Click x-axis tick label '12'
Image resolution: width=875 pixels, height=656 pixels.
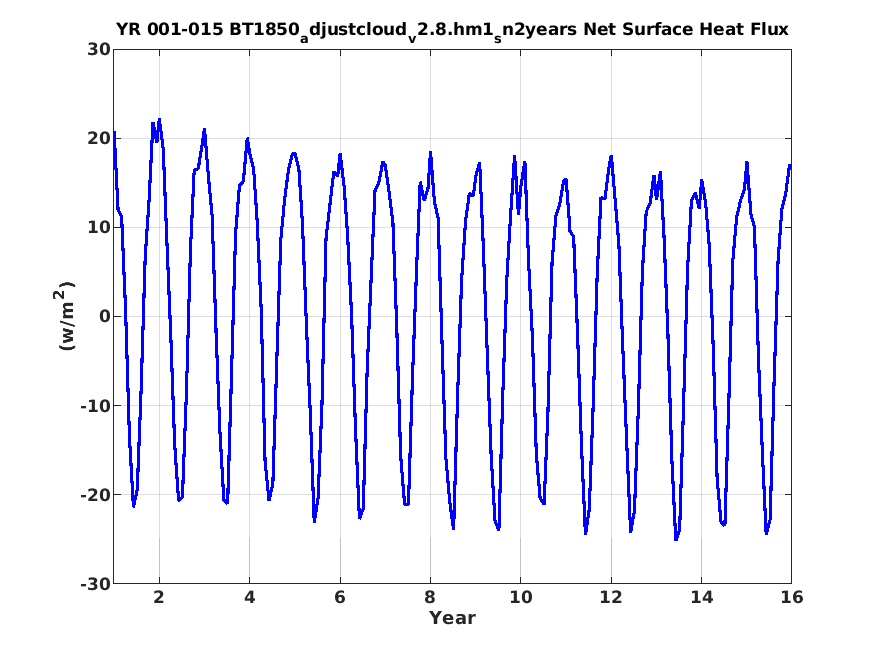click(611, 597)
